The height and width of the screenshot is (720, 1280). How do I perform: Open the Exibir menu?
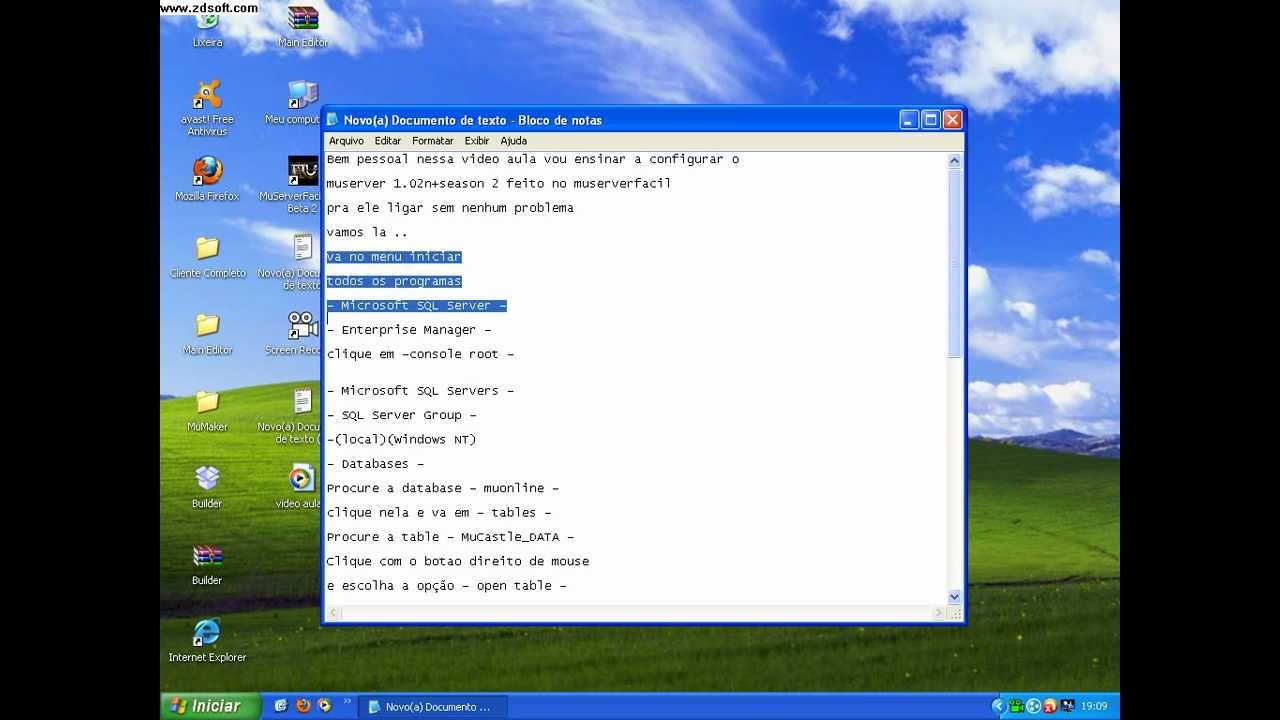coord(477,141)
